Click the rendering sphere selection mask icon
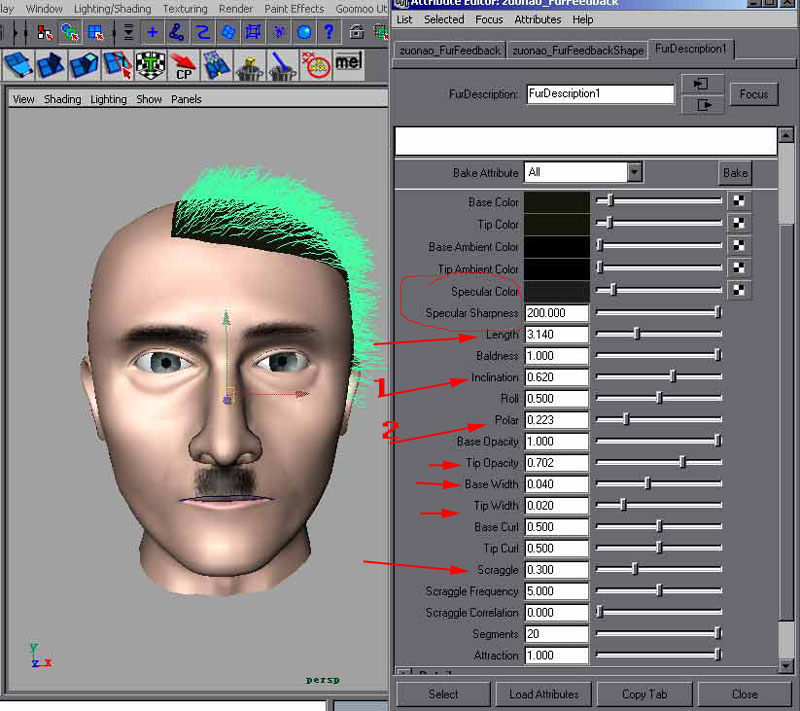 pyautogui.click(x=304, y=33)
